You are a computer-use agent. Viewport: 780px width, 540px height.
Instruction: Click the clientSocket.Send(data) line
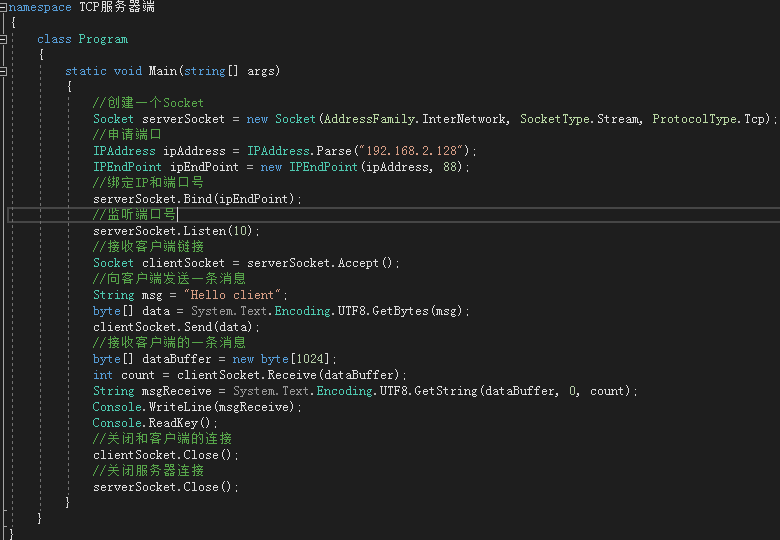[176, 327]
